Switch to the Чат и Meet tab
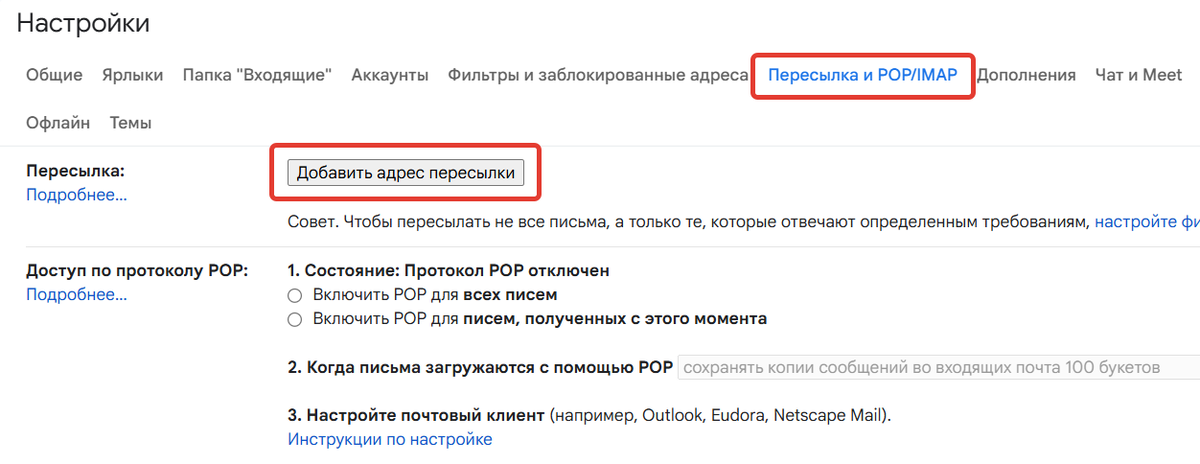This screenshot has height=464, width=1200. point(1138,75)
